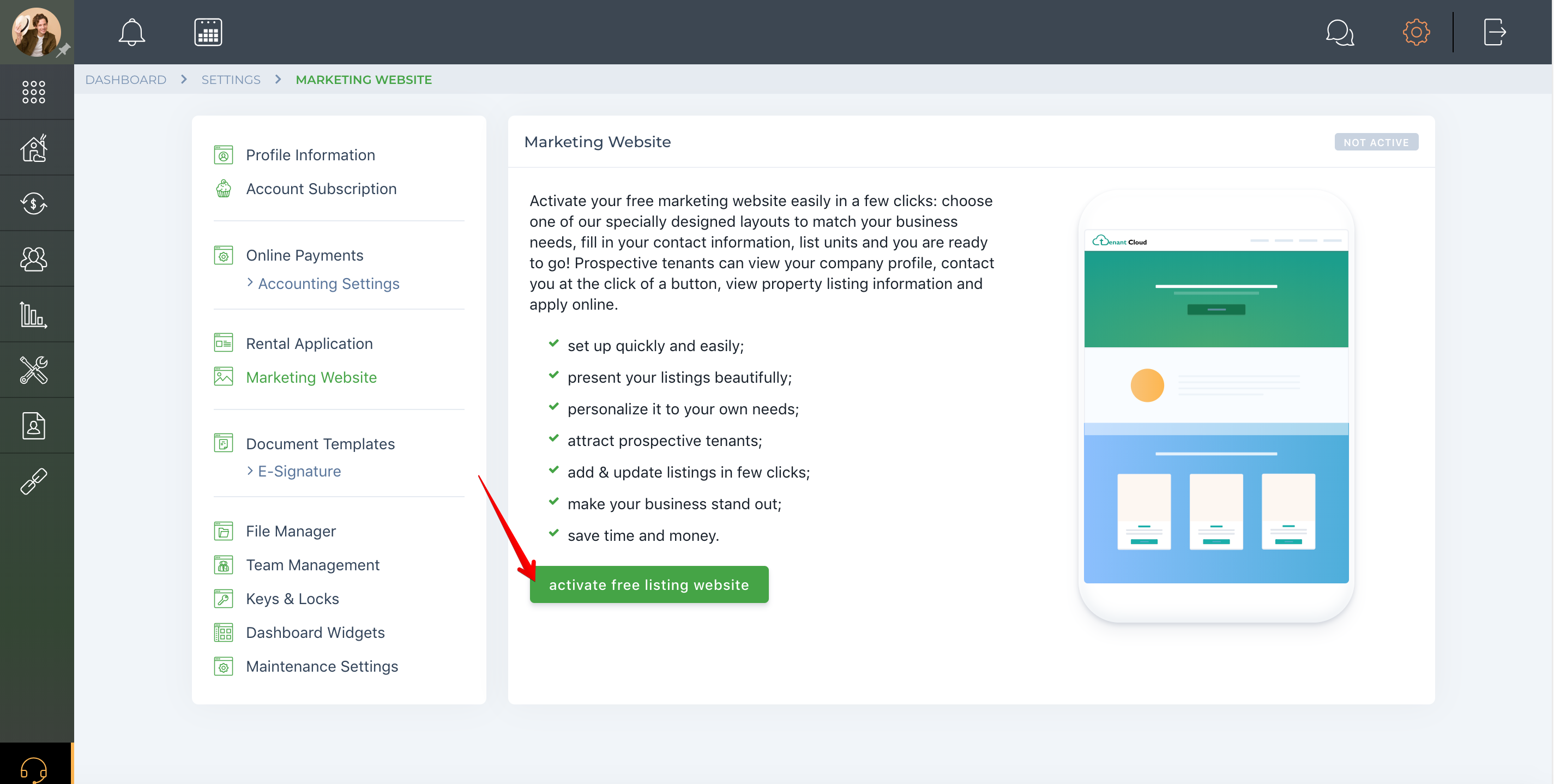Viewport: 1554px width, 784px height.
Task: Click 'save time and money.' text
Action: [x=643, y=535]
